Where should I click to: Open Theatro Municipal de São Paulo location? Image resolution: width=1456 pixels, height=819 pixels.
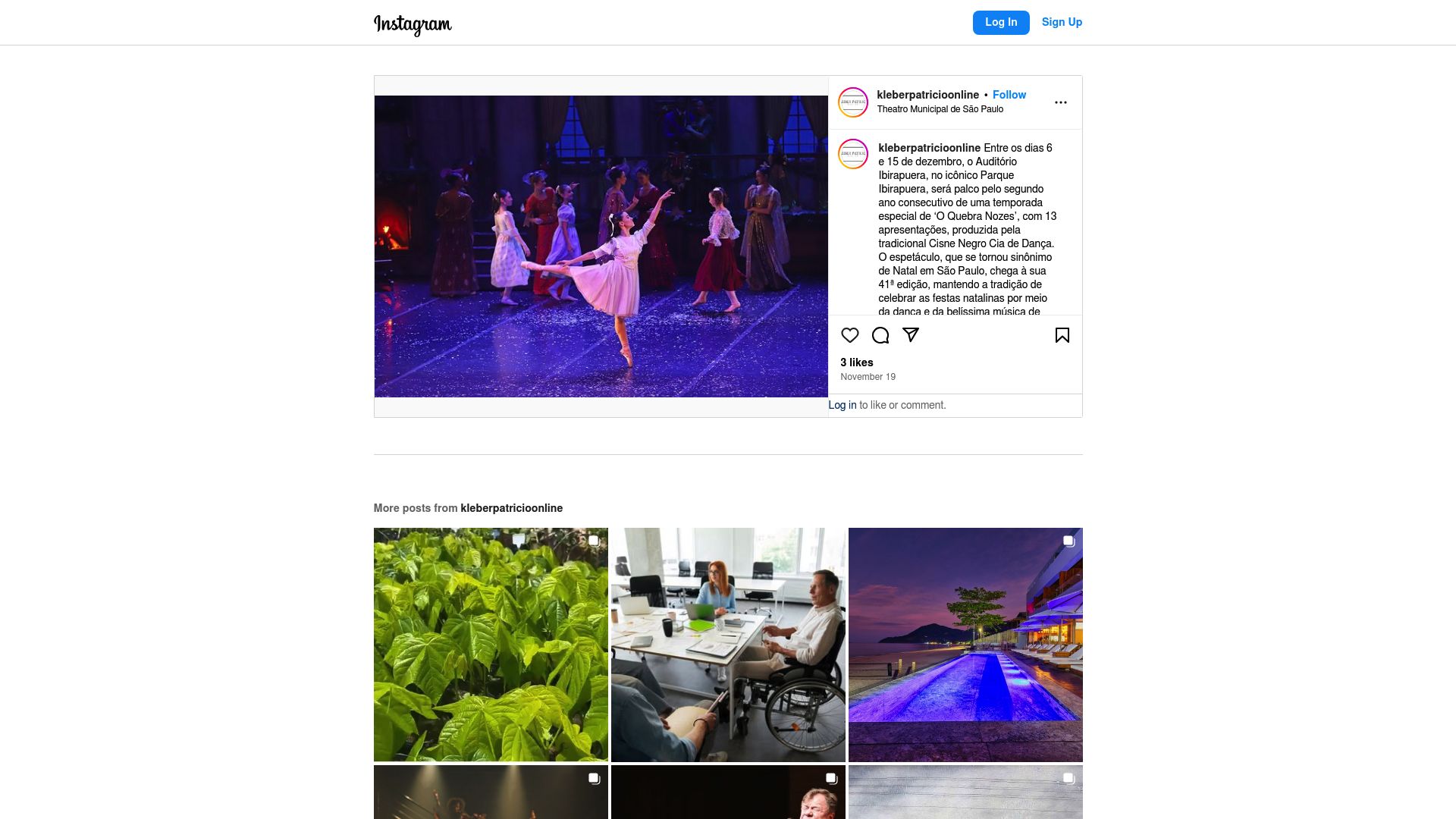pos(940,109)
